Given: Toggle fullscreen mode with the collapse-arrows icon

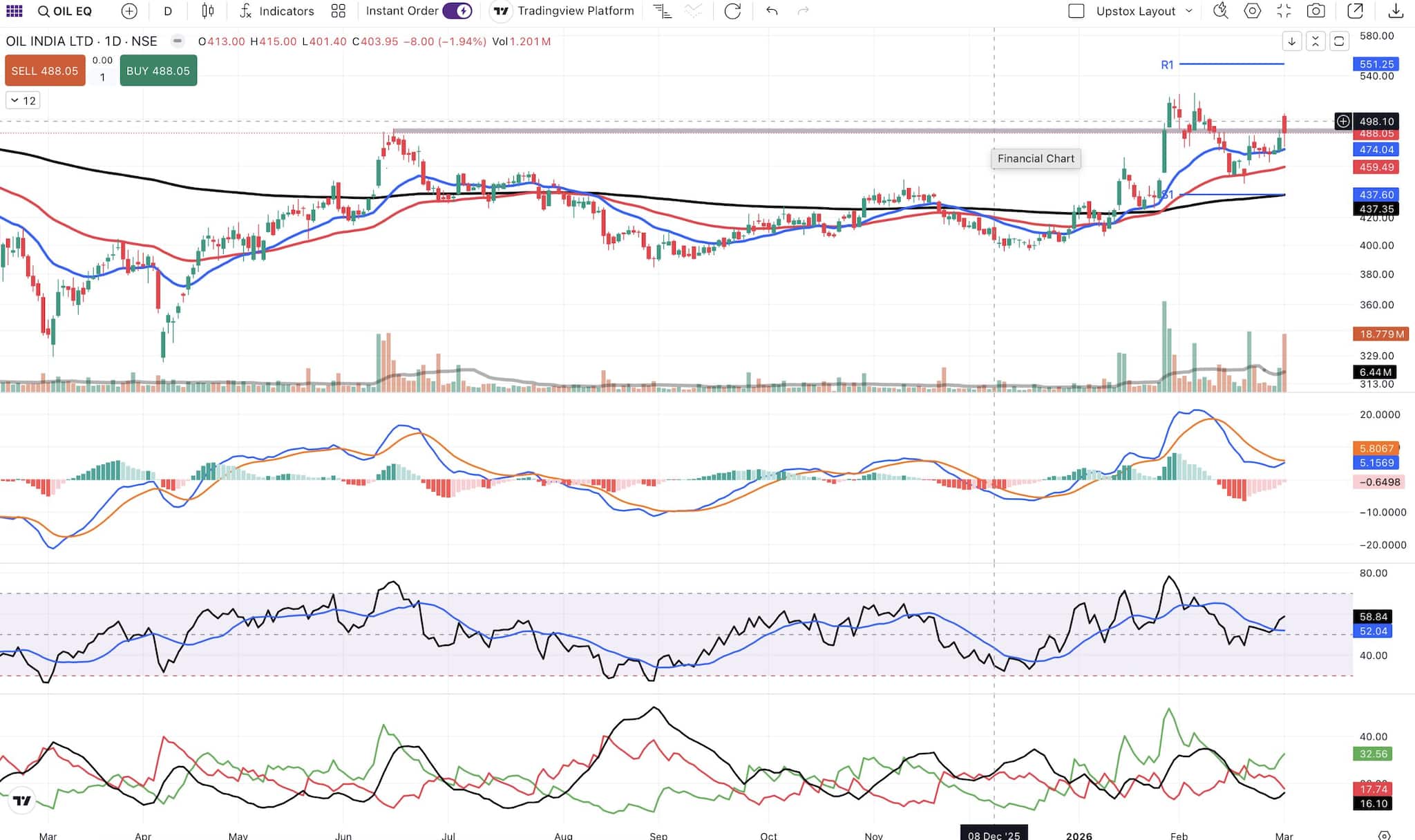Looking at the screenshot, I should (x=1284, y=11).
